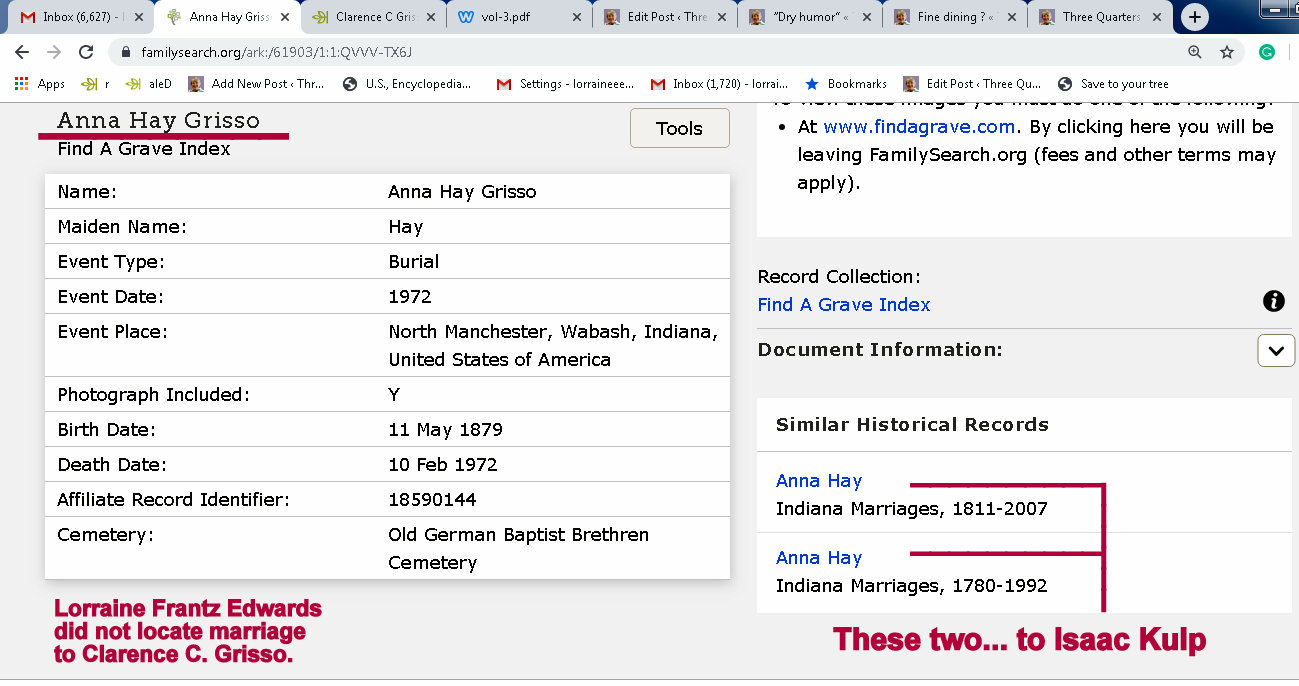Open the Save to your tree bookmark
This screenshot has height=686, width=1299.
pos(1113,84)
